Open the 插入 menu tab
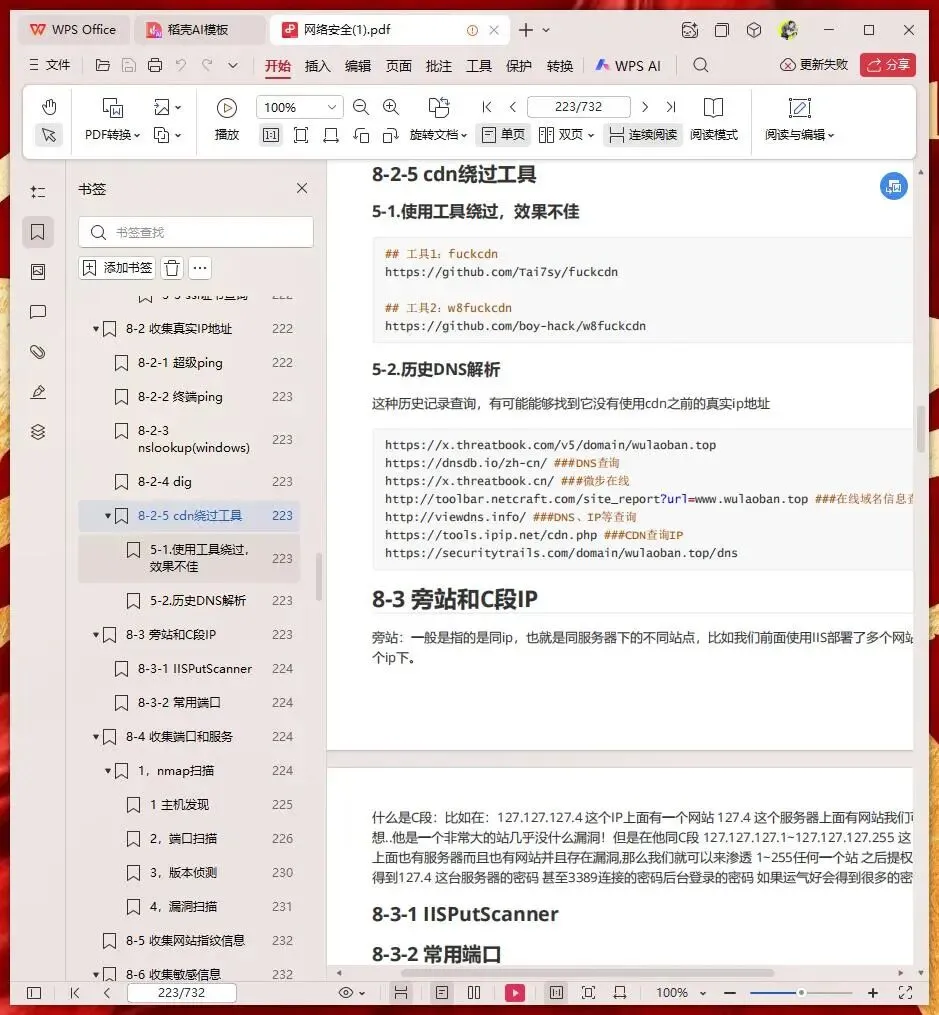Image resolution: width=939 pixels, height=1015 pixels. pos(317,65)
